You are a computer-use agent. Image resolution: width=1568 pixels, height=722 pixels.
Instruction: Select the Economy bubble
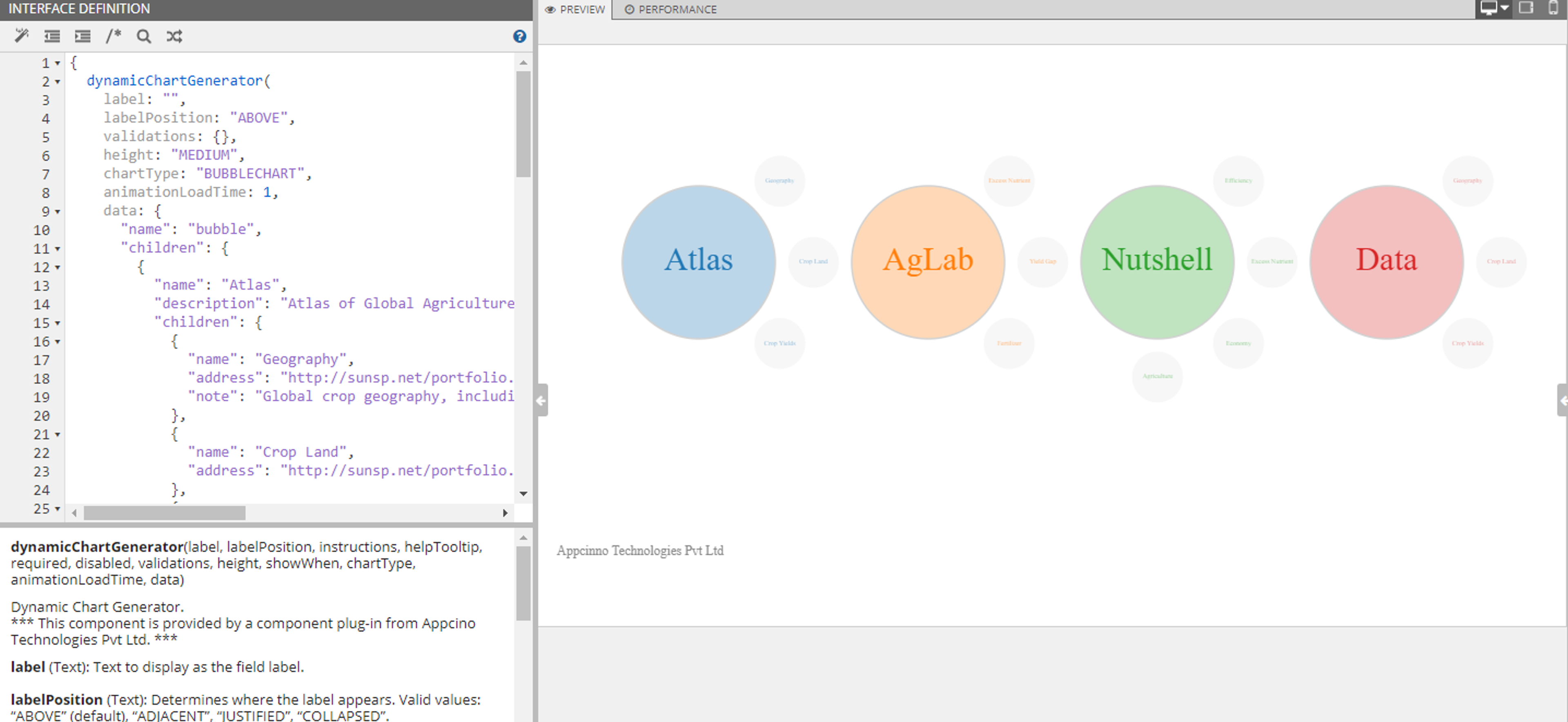[x=1239, y=343]
